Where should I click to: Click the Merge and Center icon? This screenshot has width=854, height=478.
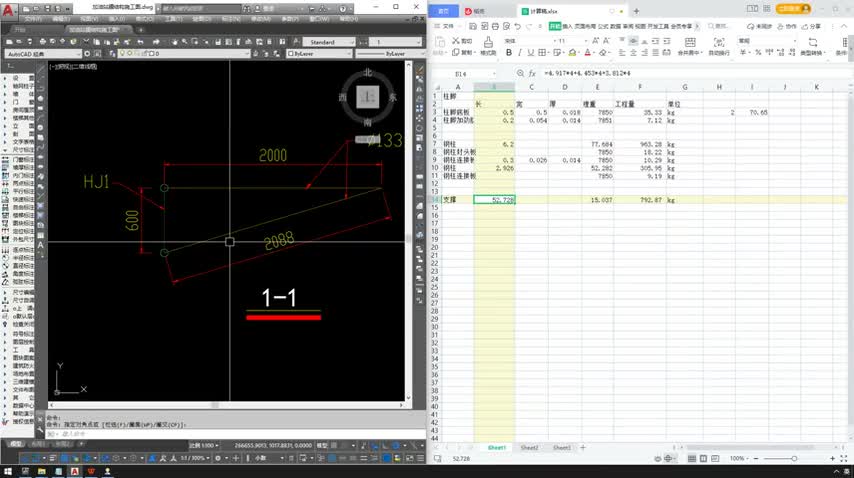[690, 42]
